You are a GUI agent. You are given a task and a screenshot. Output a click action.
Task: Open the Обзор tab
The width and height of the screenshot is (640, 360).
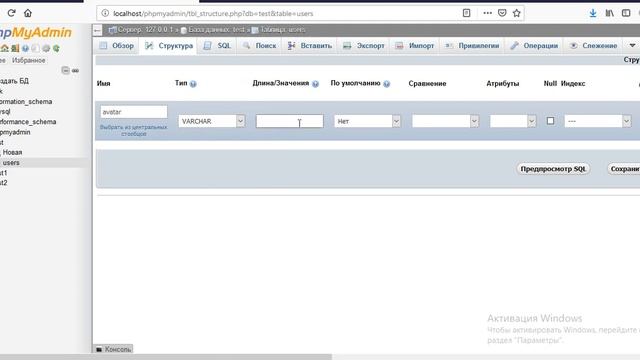pos(117,46)
